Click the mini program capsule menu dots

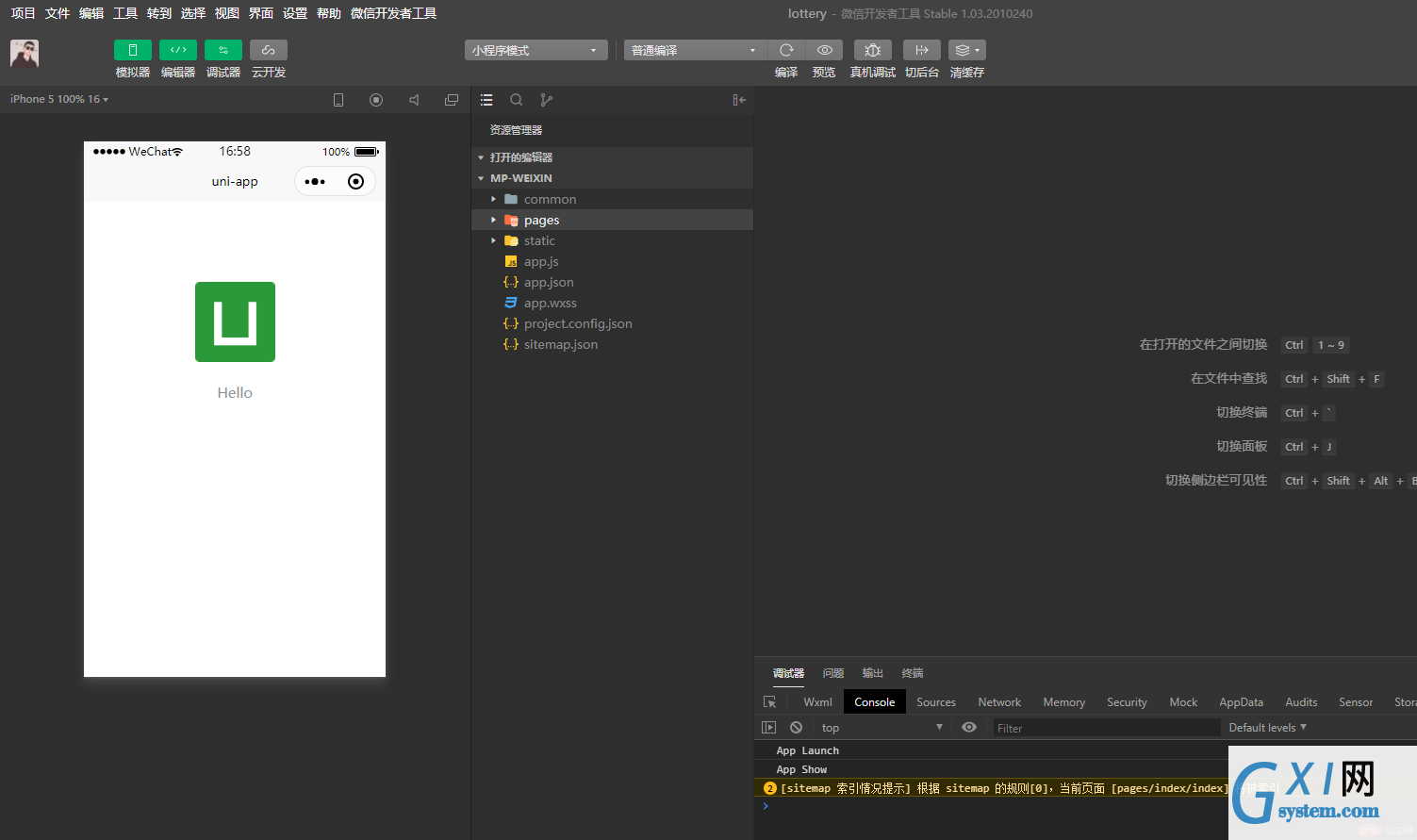coord(315,182)
